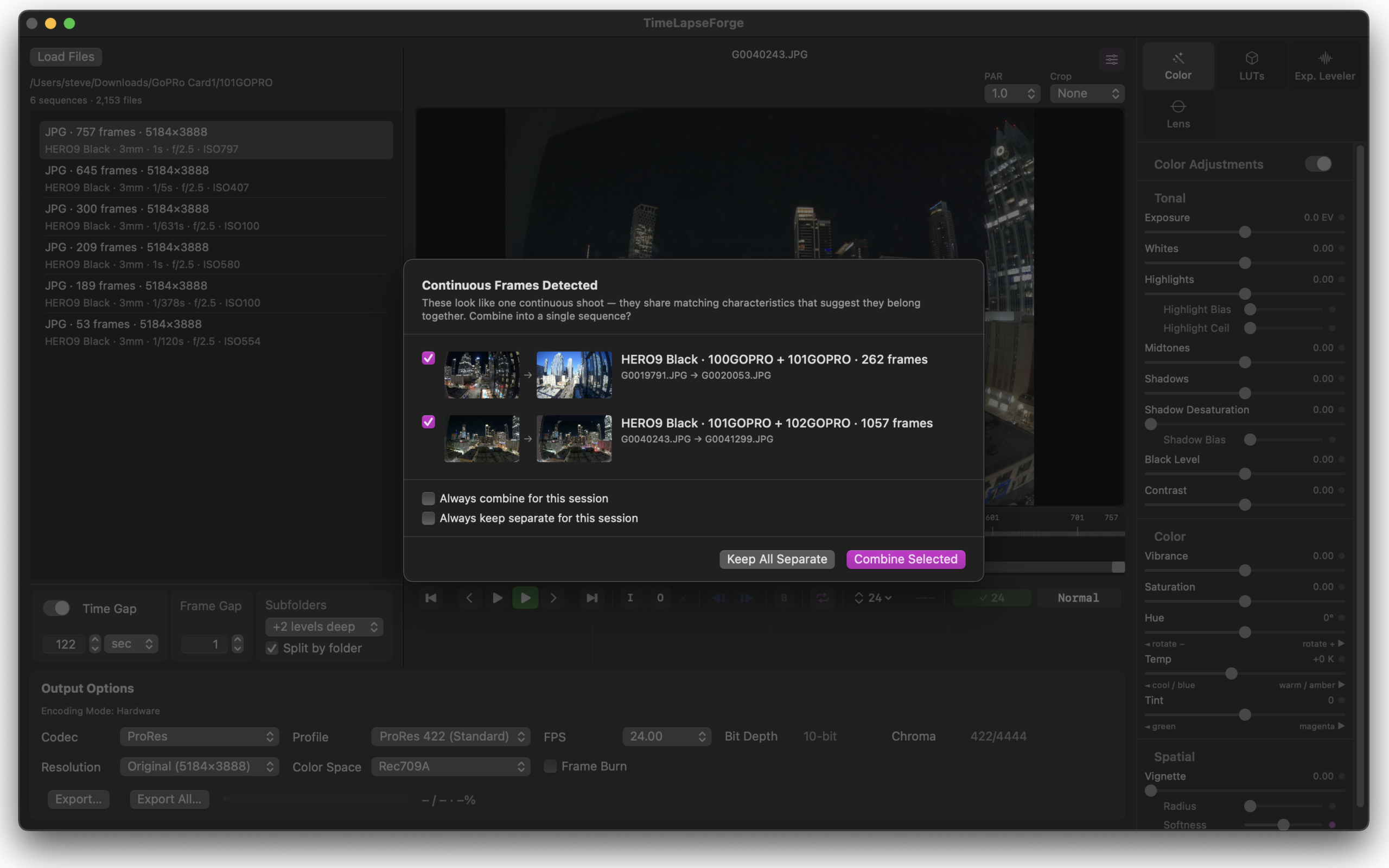
Task: Open the playback 24 fps selector
Action: (x=873, y=598)
